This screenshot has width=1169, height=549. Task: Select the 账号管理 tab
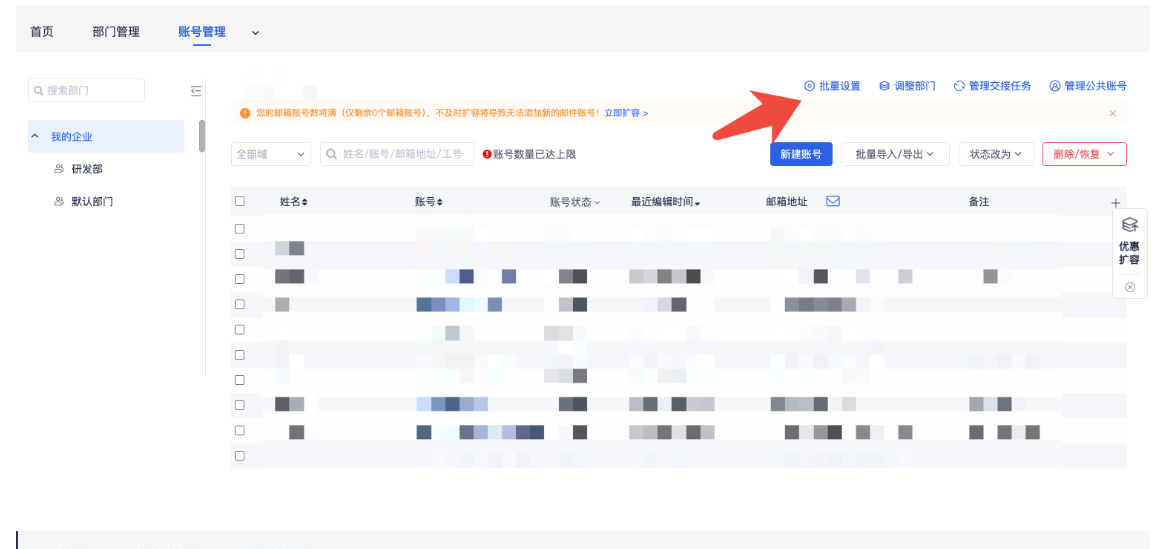(x=202, y=32)
